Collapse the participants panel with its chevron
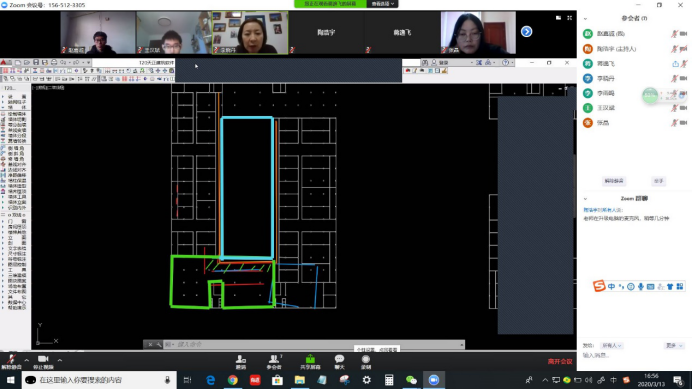The width and height of the screenshot is (693, 390). (x=585, y=19)
